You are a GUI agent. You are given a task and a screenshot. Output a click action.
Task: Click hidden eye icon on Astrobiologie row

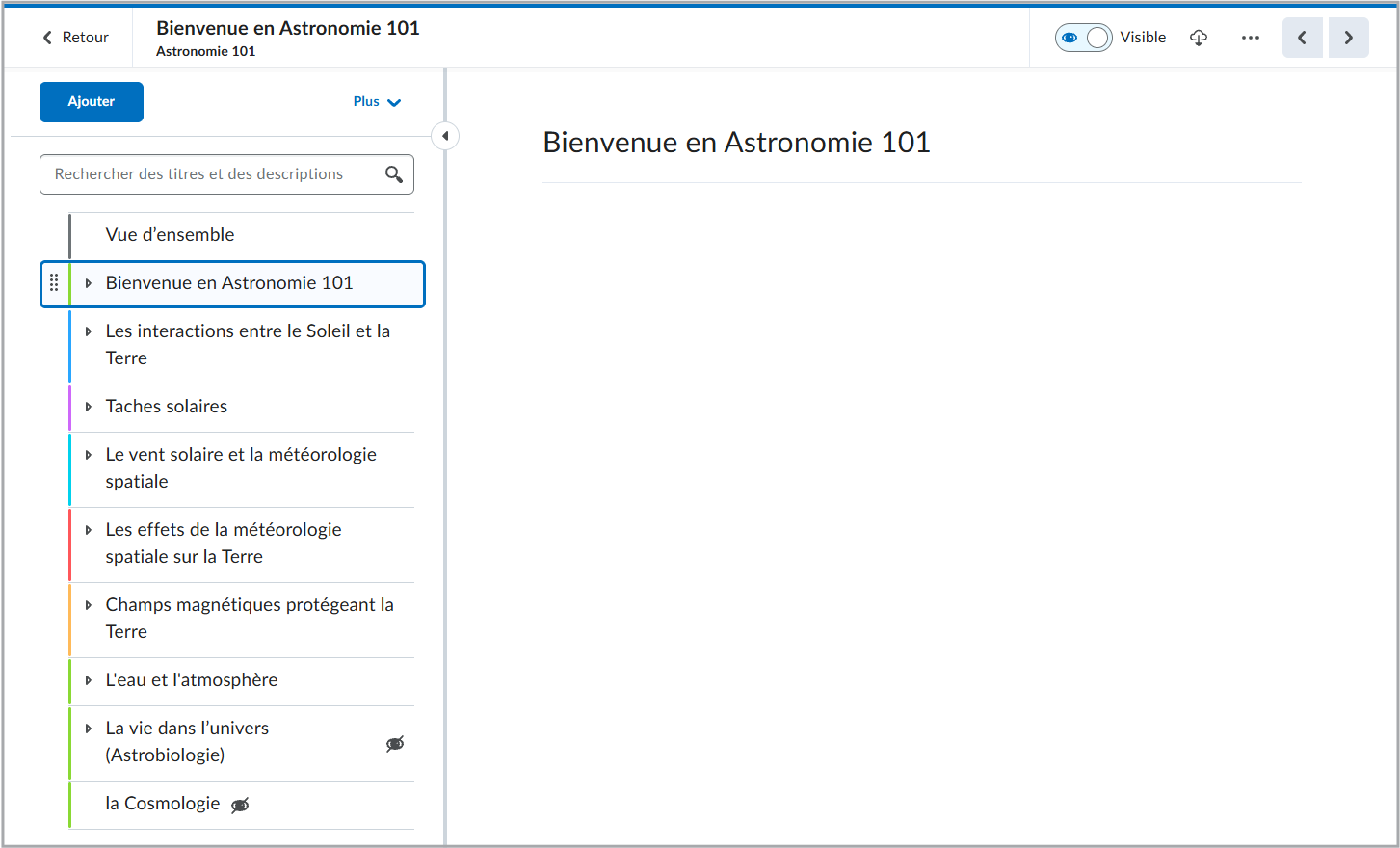point(395,743)
